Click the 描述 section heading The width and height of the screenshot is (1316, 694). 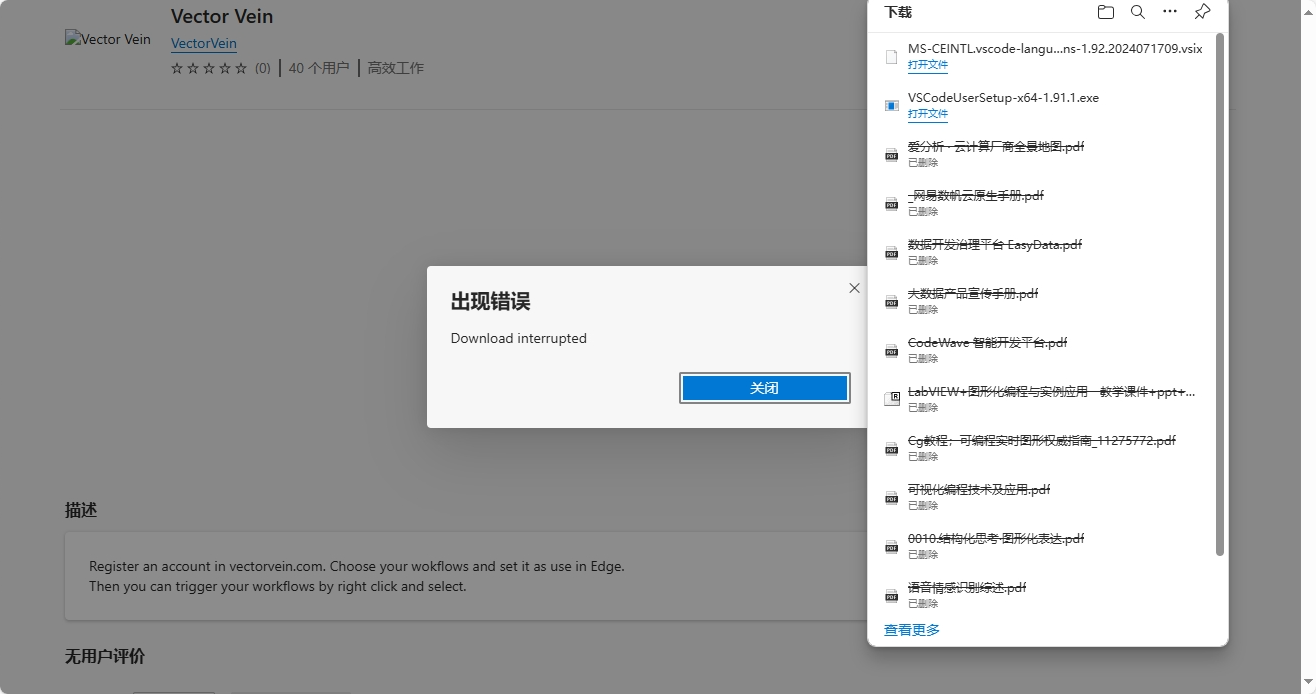(x=81, y=510)
